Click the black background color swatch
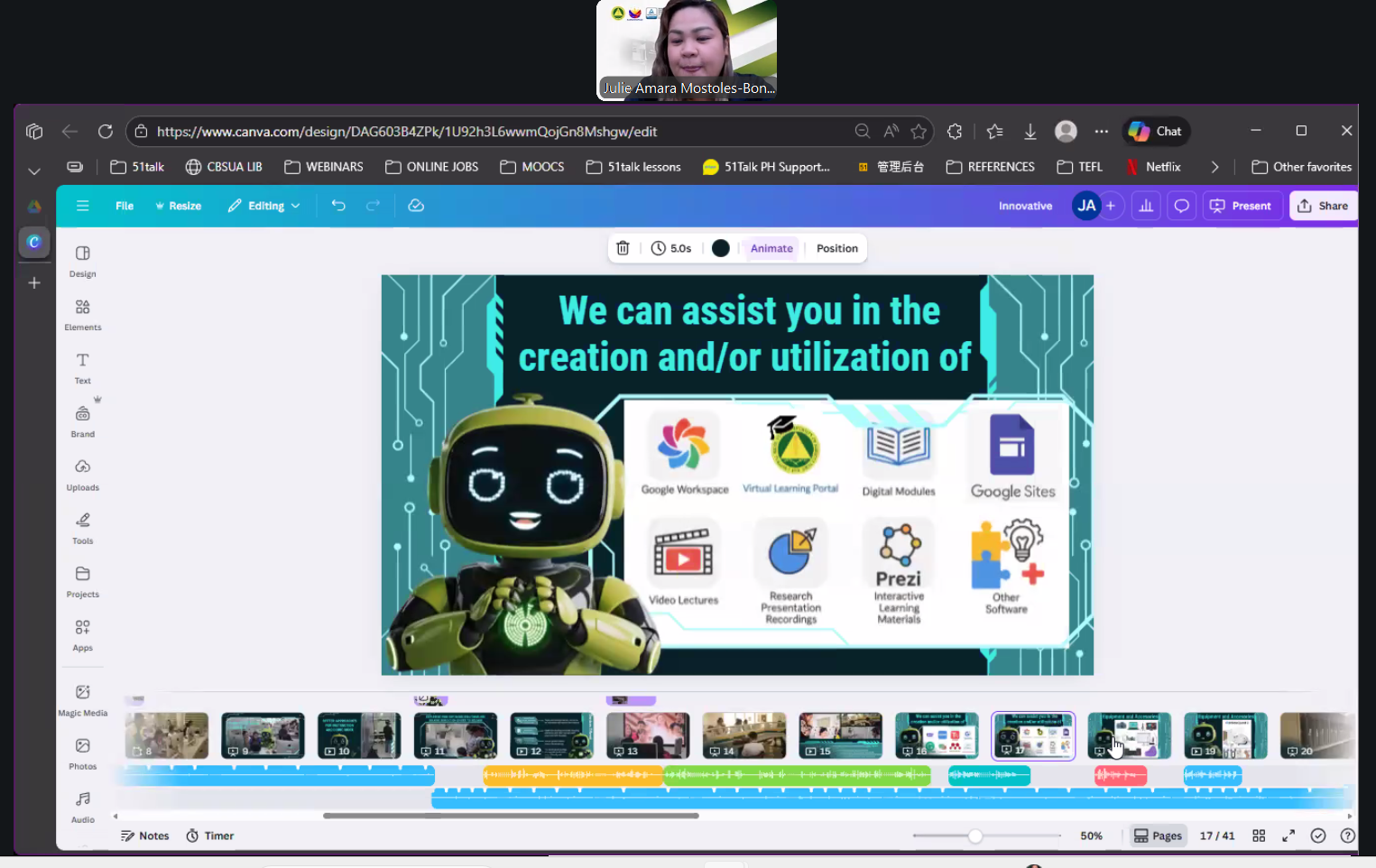 [x=720, y=248]
